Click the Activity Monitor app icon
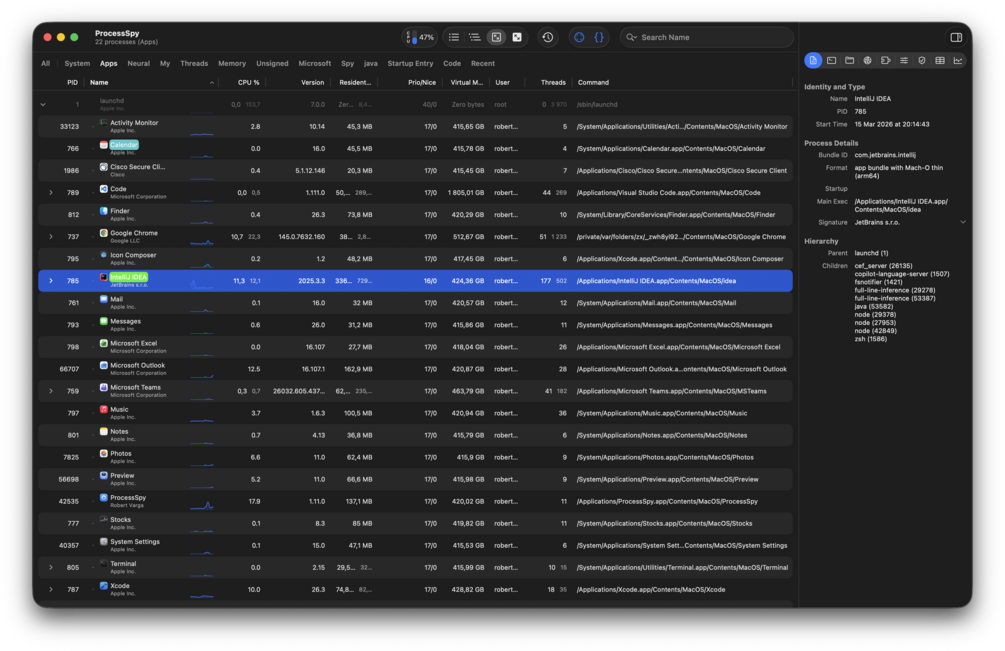This screenshot has width=1005, height=651. [103, 122]
